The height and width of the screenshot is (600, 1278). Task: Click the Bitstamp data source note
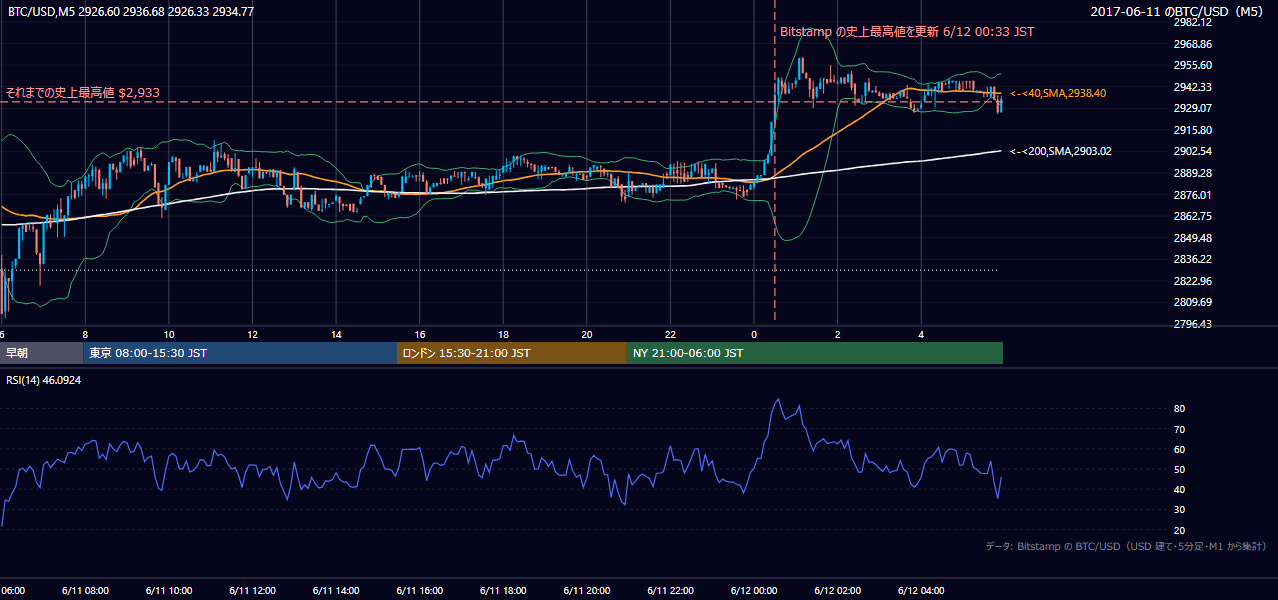(x=1126, y=546)
